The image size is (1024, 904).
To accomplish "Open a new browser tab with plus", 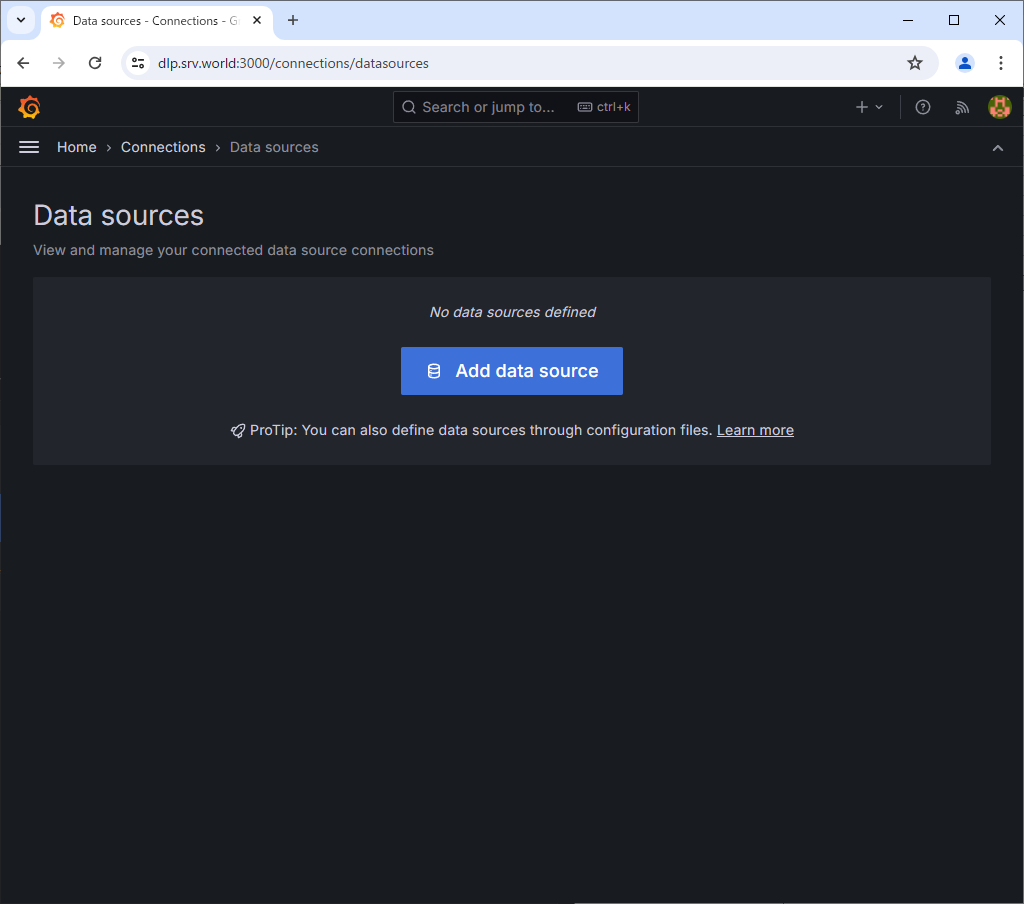I will pos(293,20).
